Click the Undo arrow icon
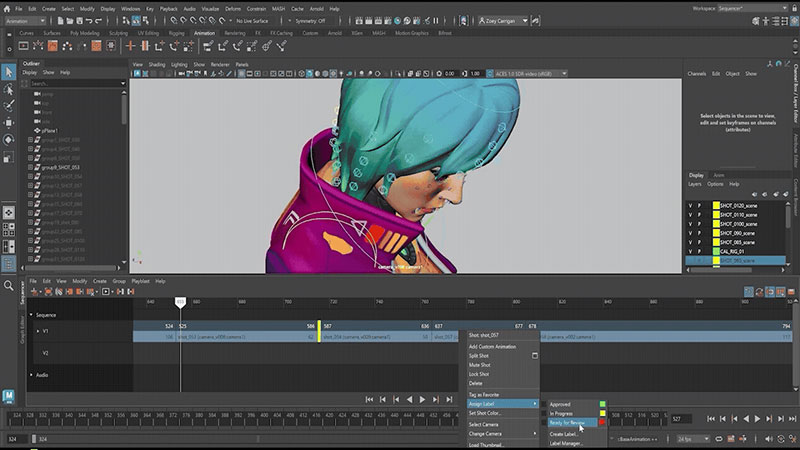 point(89,21)
